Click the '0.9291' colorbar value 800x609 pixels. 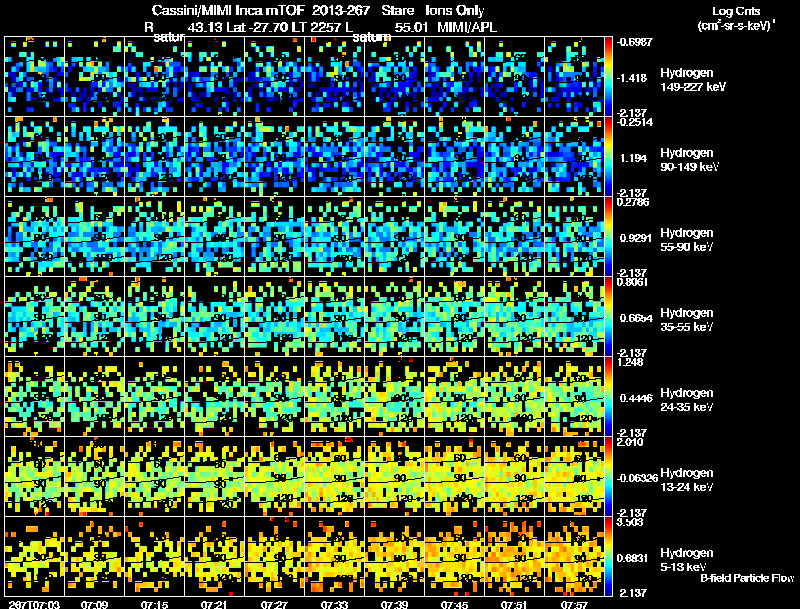coord(635,238)
